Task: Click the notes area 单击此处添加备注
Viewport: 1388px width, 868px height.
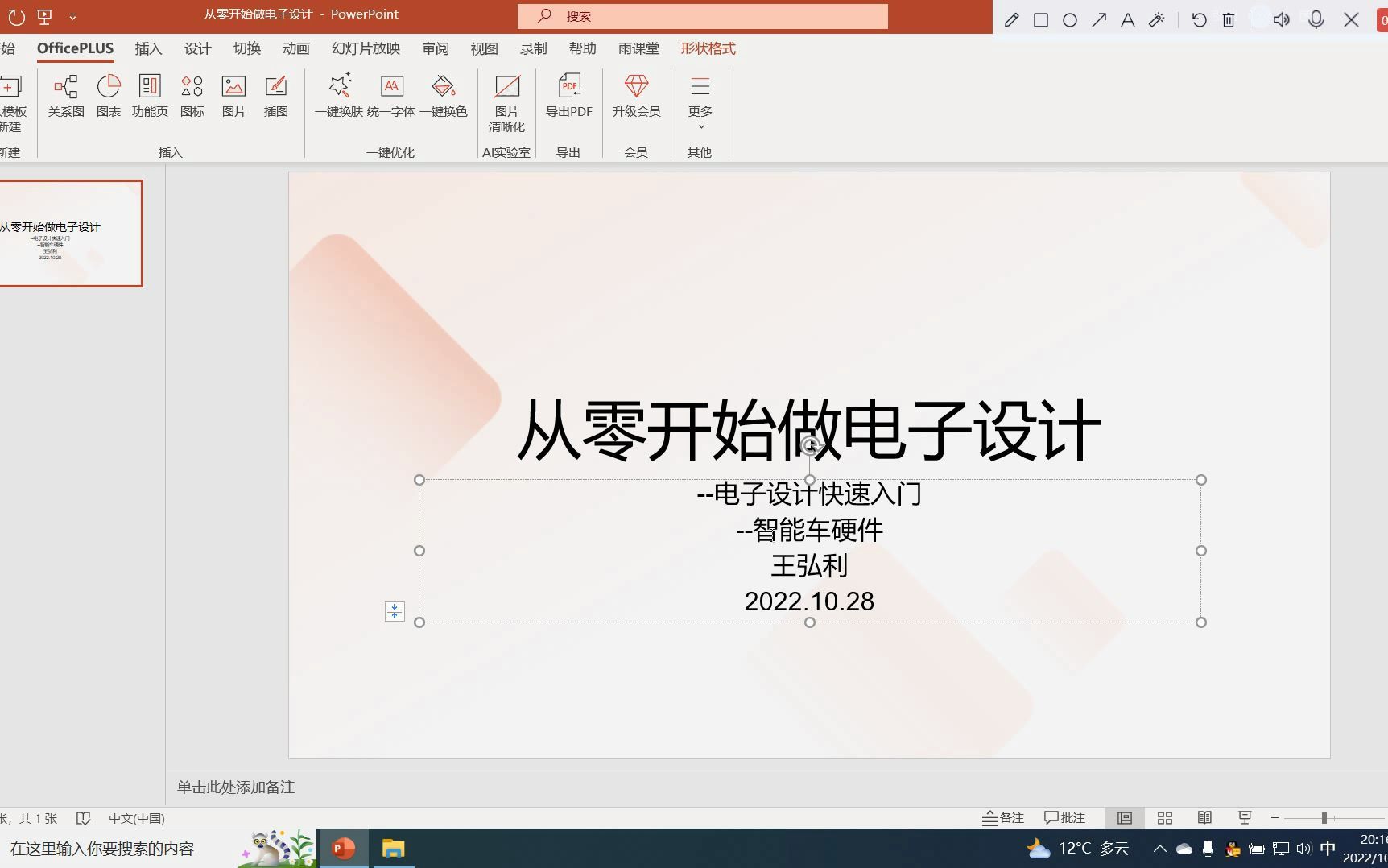Action: (x=236, y=787)
